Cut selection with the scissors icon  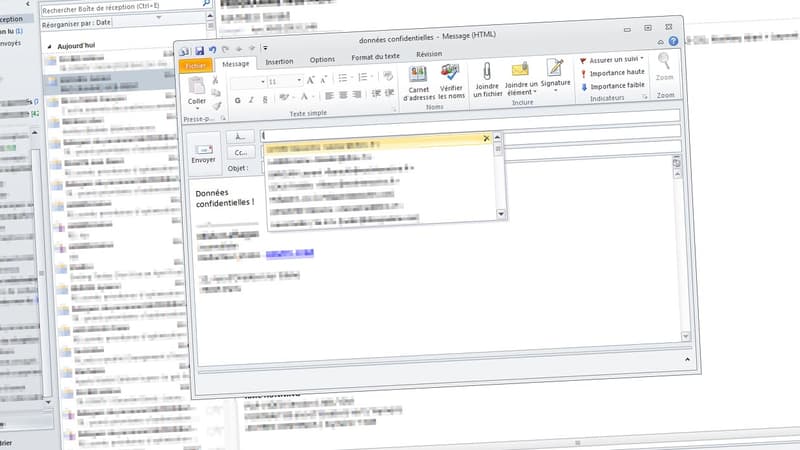click(x=215, y=80)
